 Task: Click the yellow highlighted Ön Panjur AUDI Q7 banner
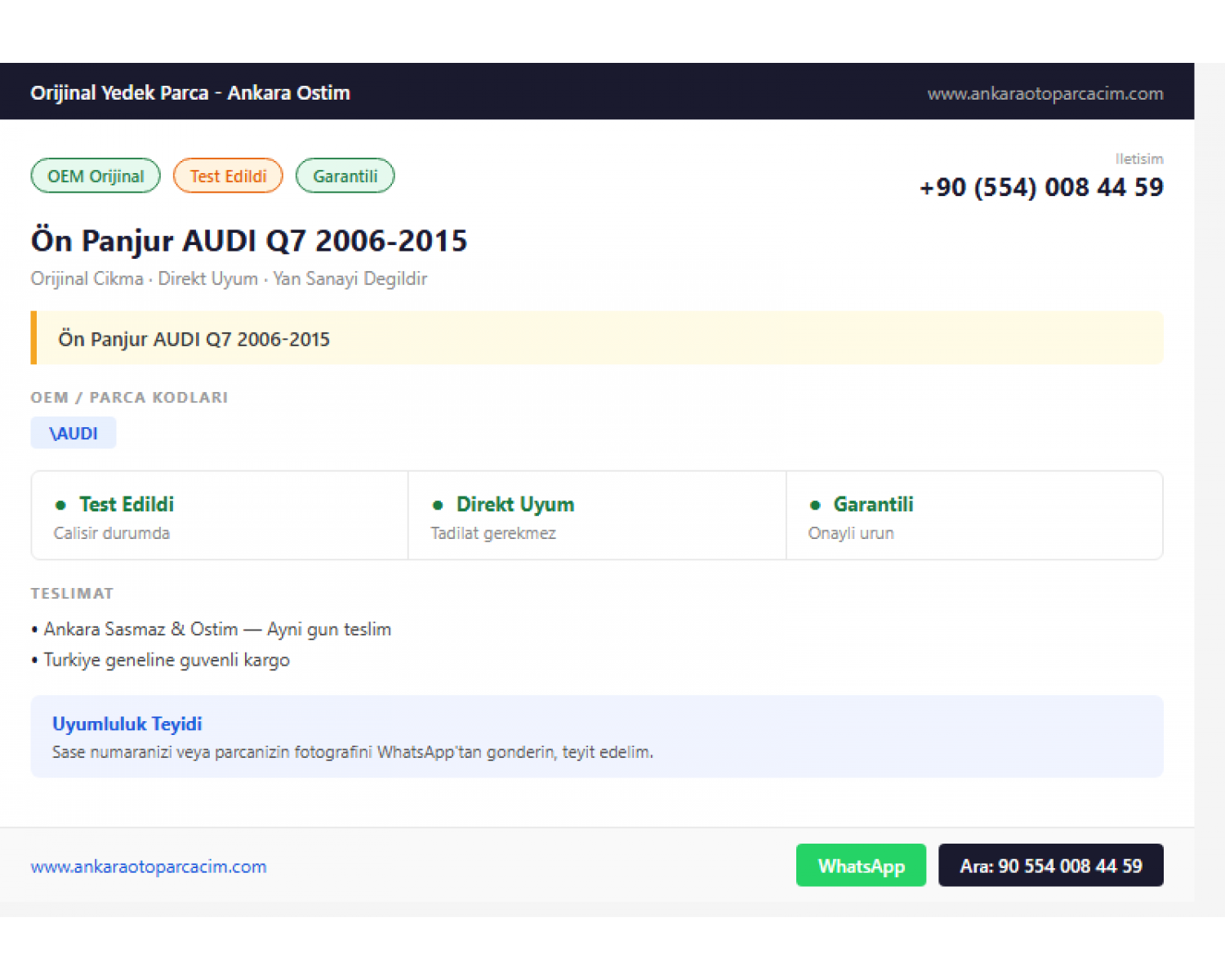tap(597, 338)
